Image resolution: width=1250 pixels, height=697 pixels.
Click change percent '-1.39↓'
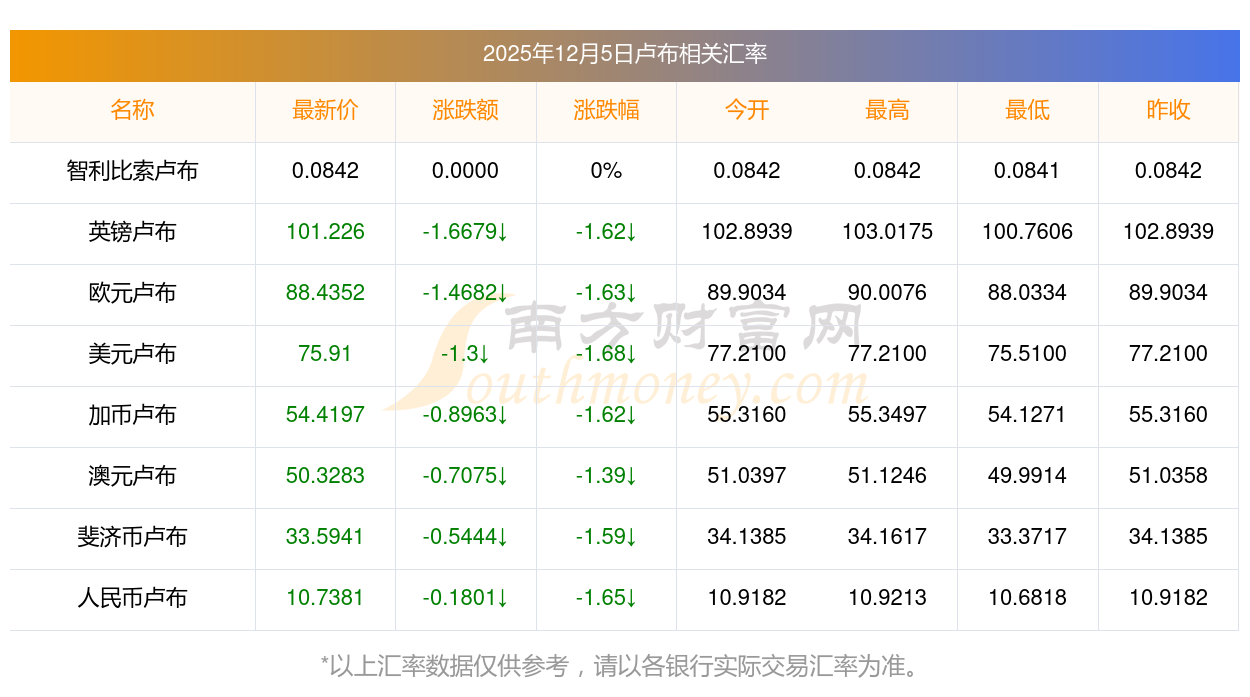606,476
